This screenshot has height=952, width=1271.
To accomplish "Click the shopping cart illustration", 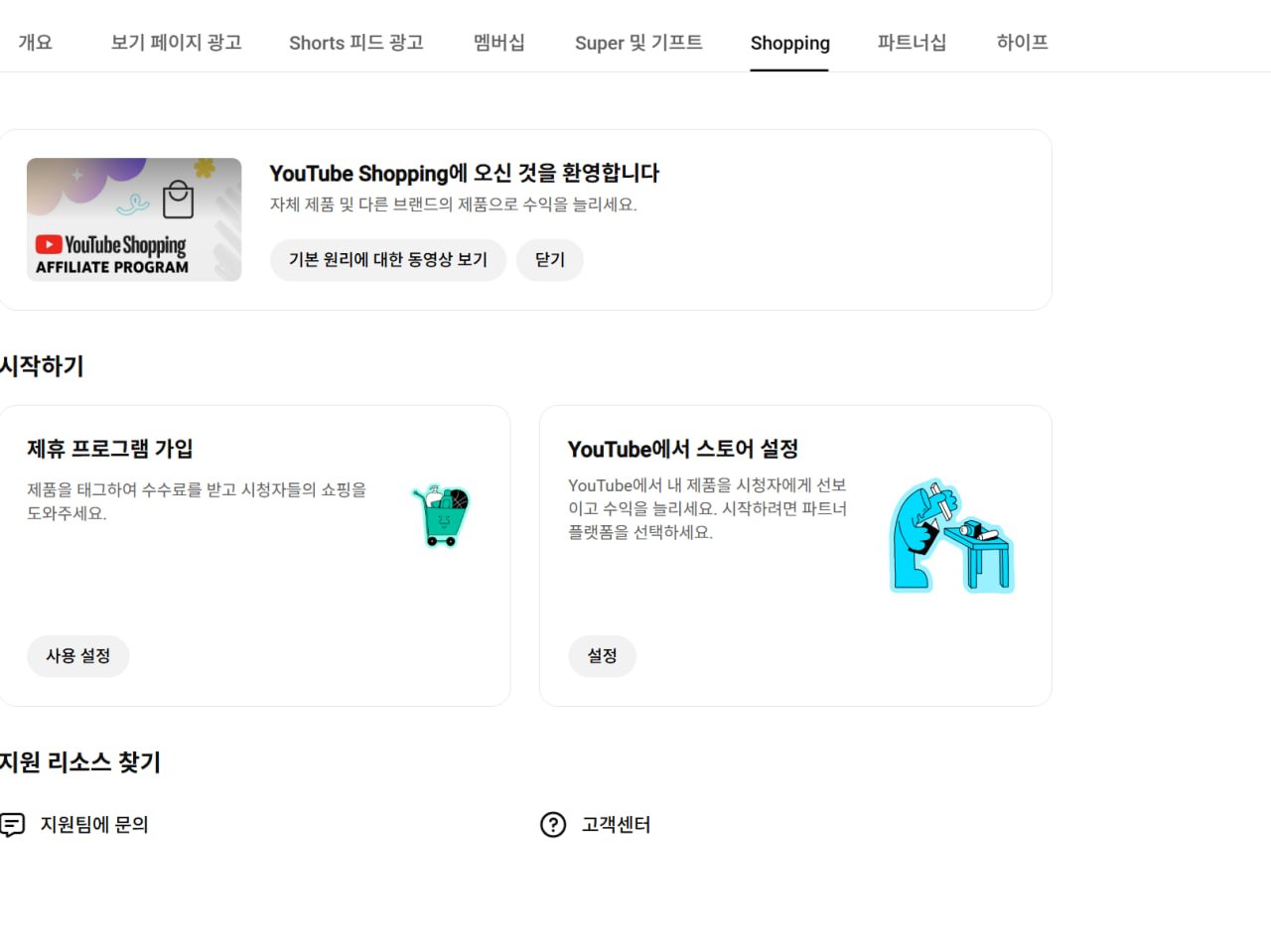I will tap(441, 515).
